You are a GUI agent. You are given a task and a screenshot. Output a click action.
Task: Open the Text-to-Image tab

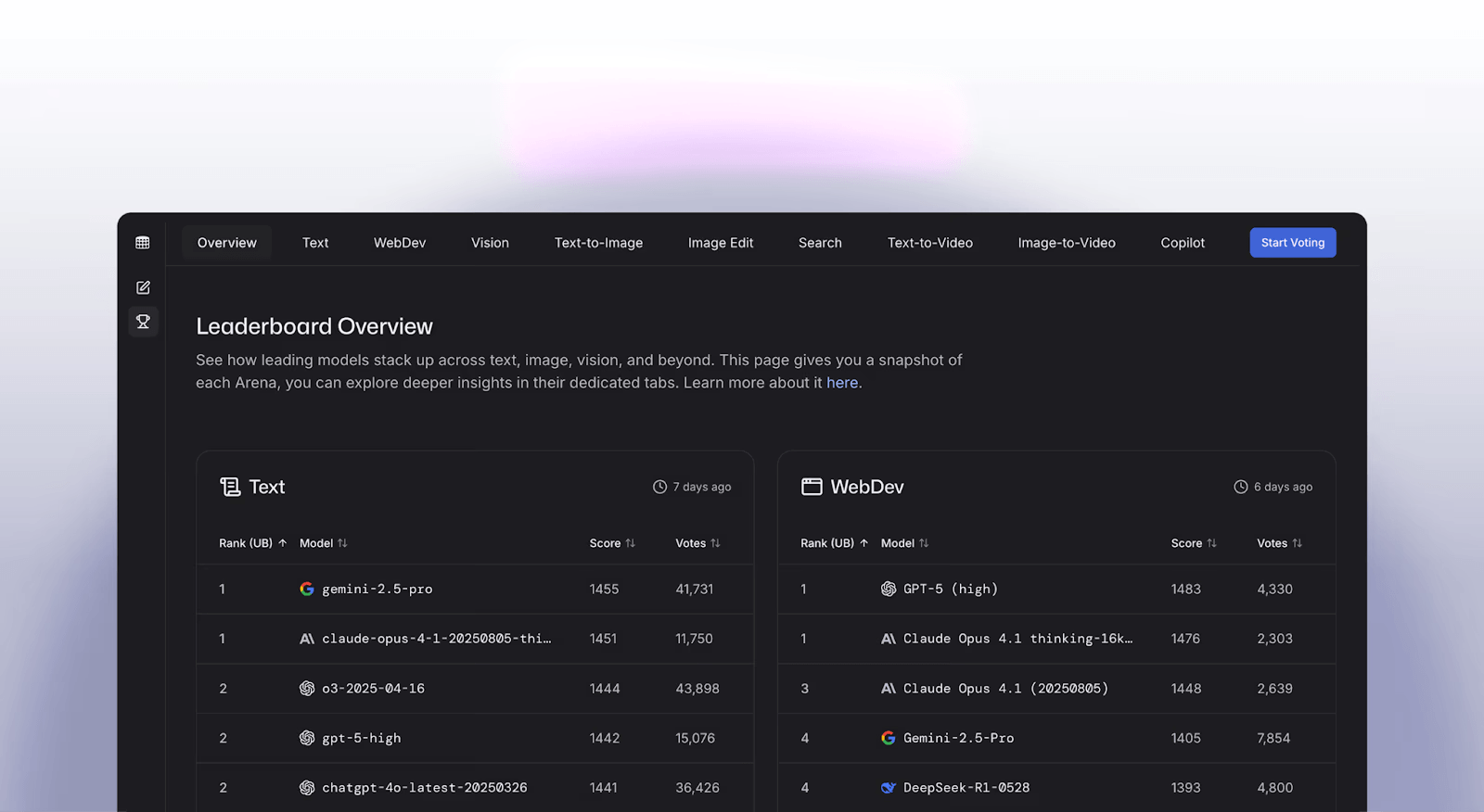pos(598,243)
